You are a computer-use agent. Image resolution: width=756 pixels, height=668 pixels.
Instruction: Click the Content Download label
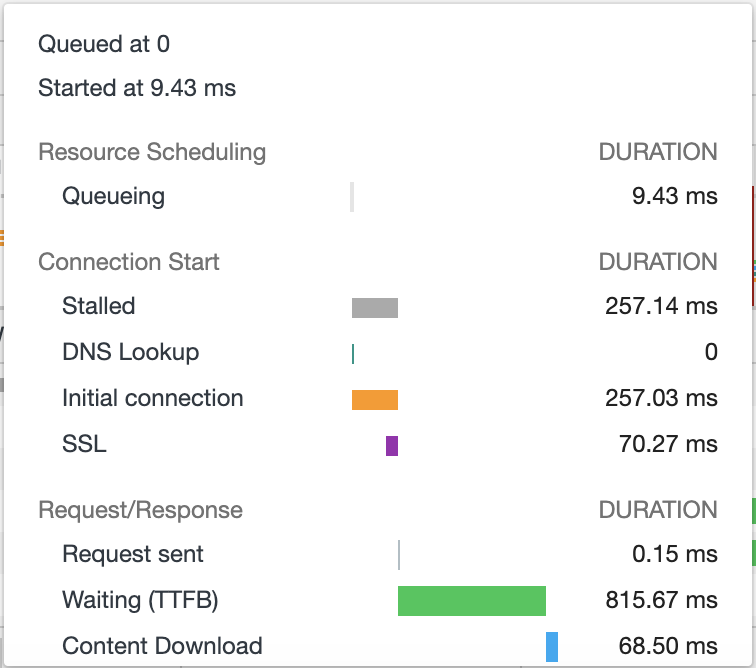click(162, 646)
